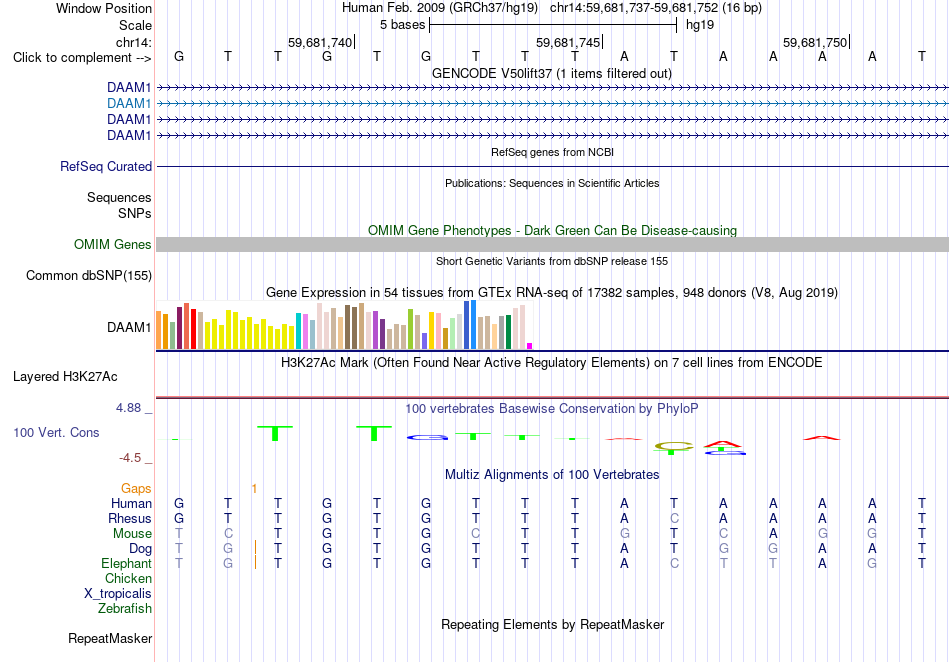950x662 pixels.
Task: Click the 'Human Feb. 2009 (GRCh37/hg19)' header text
Action: point(440,8)
